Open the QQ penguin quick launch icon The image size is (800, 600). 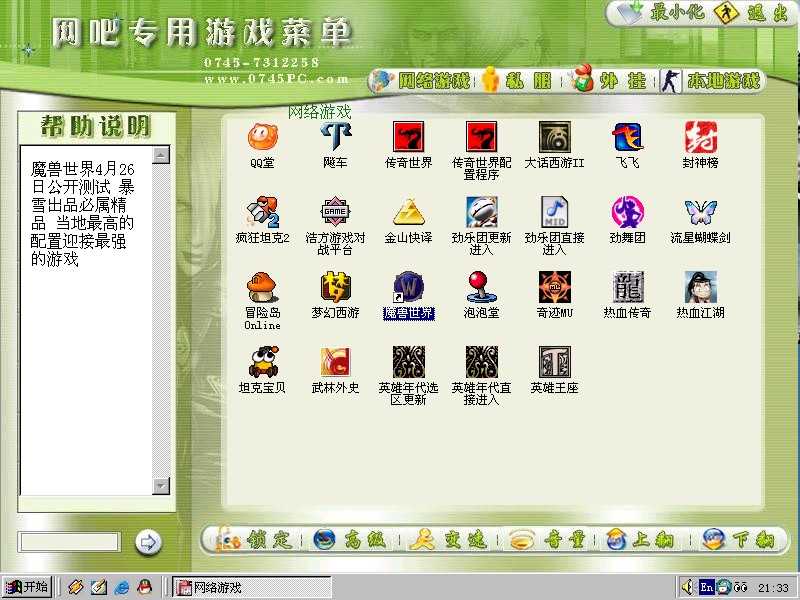145,587
